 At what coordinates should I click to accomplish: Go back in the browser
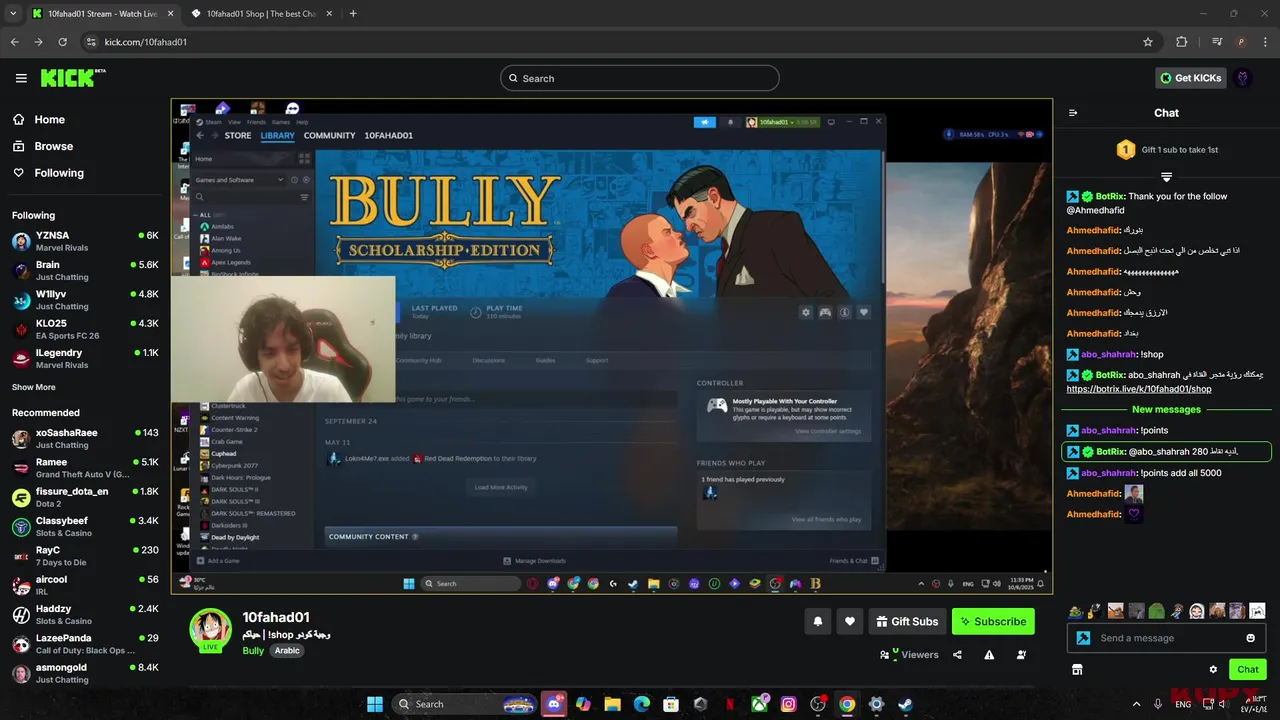point(14,42)
